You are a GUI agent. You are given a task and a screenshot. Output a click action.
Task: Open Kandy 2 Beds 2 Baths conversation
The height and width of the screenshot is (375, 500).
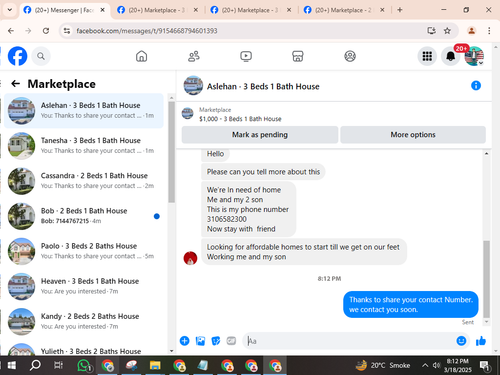pyautogui.click(x=84, y=322)
